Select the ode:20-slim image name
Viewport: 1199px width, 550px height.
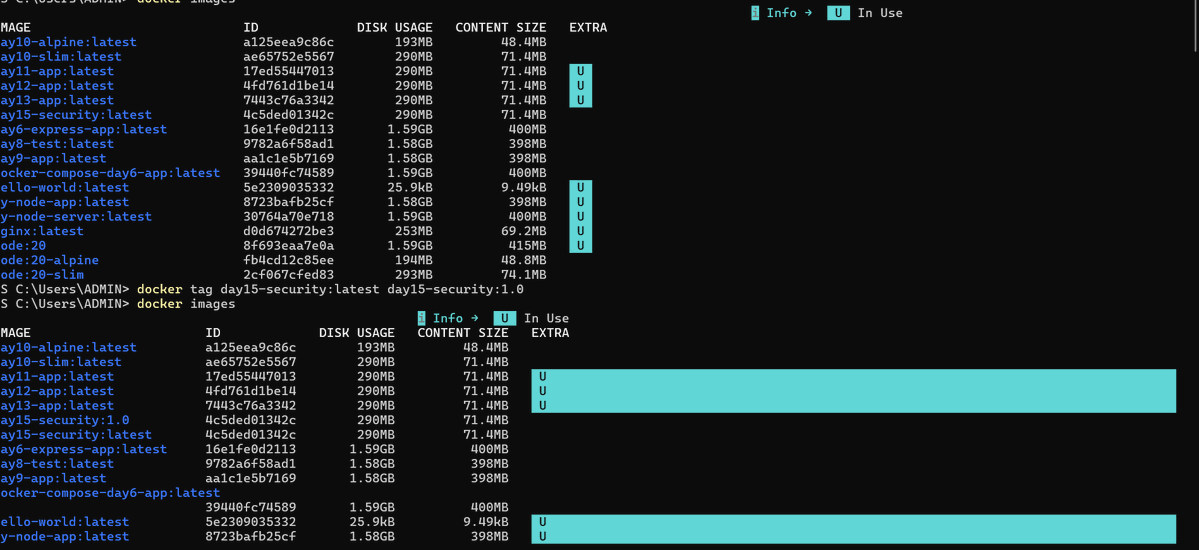pos(42,275)
